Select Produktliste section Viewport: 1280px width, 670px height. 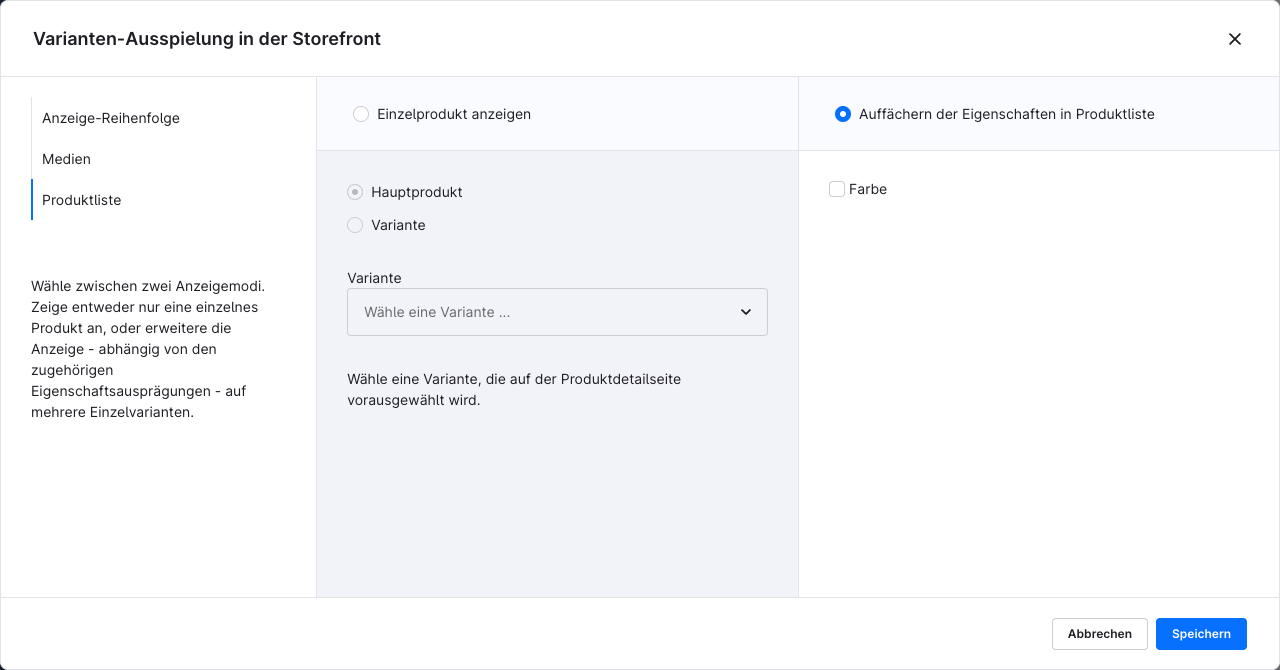[82, 200]
